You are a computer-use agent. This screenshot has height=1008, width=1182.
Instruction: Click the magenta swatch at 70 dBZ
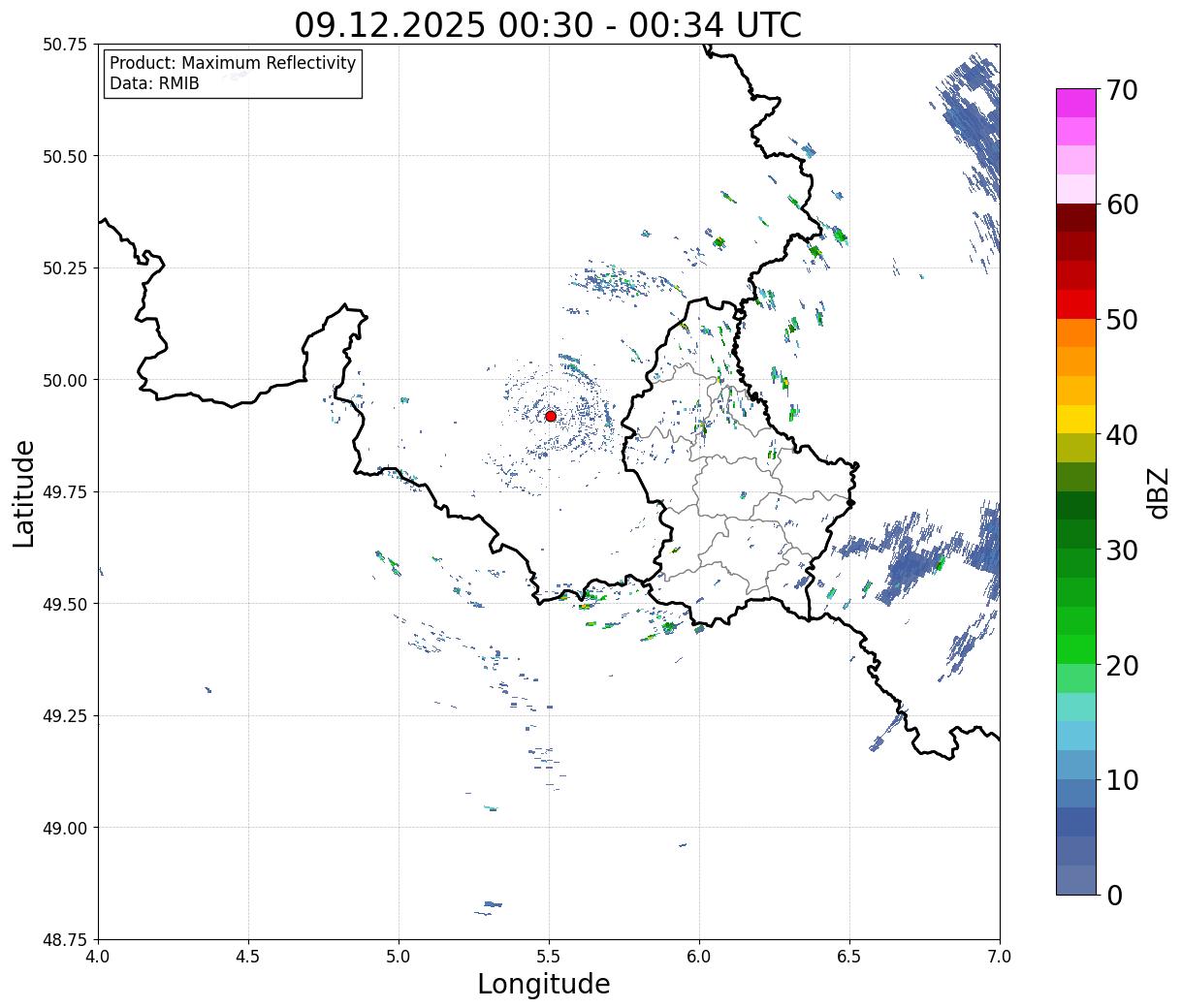1076,103
